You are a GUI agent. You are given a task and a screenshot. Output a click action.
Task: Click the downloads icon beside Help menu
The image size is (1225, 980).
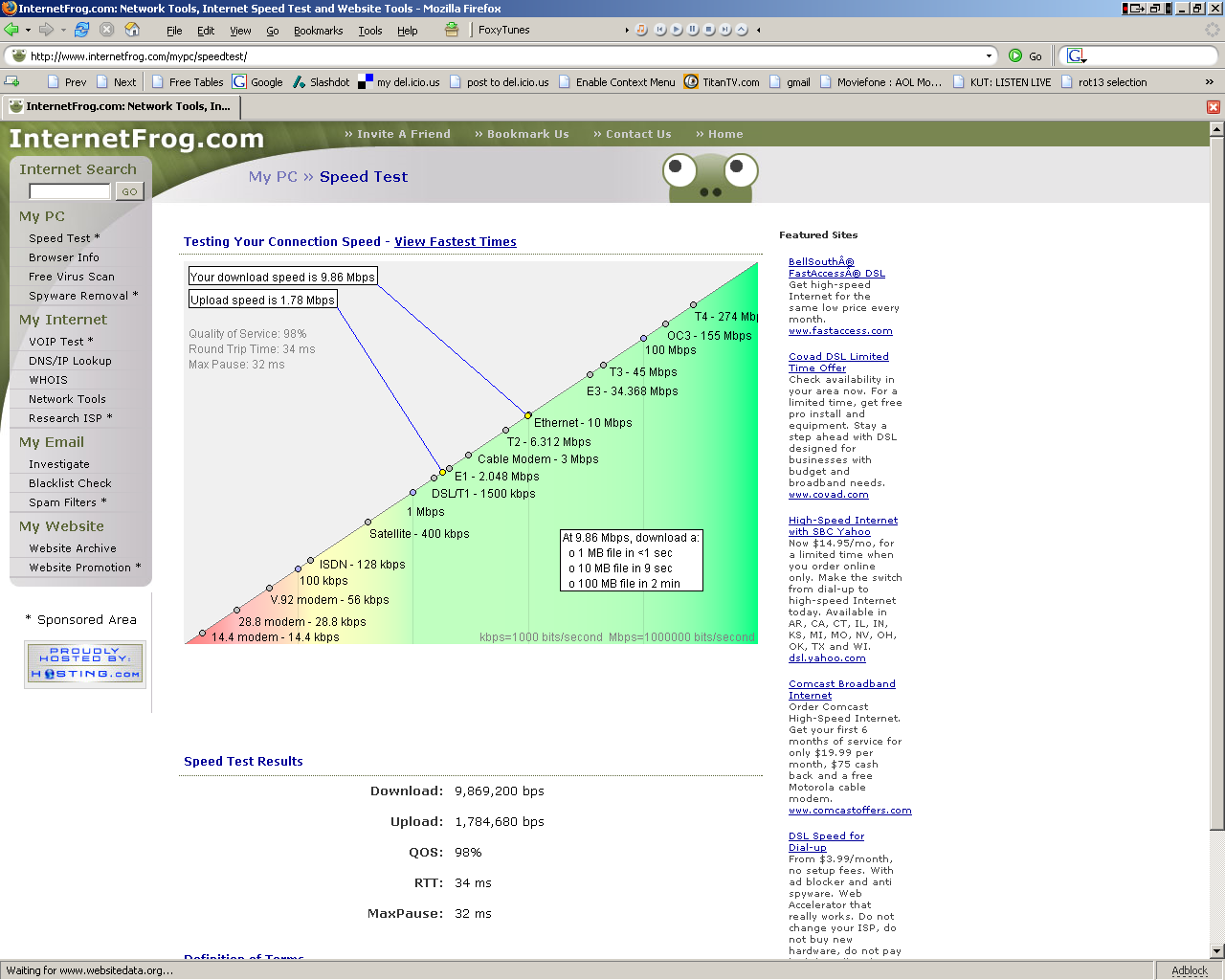point(452,30)
